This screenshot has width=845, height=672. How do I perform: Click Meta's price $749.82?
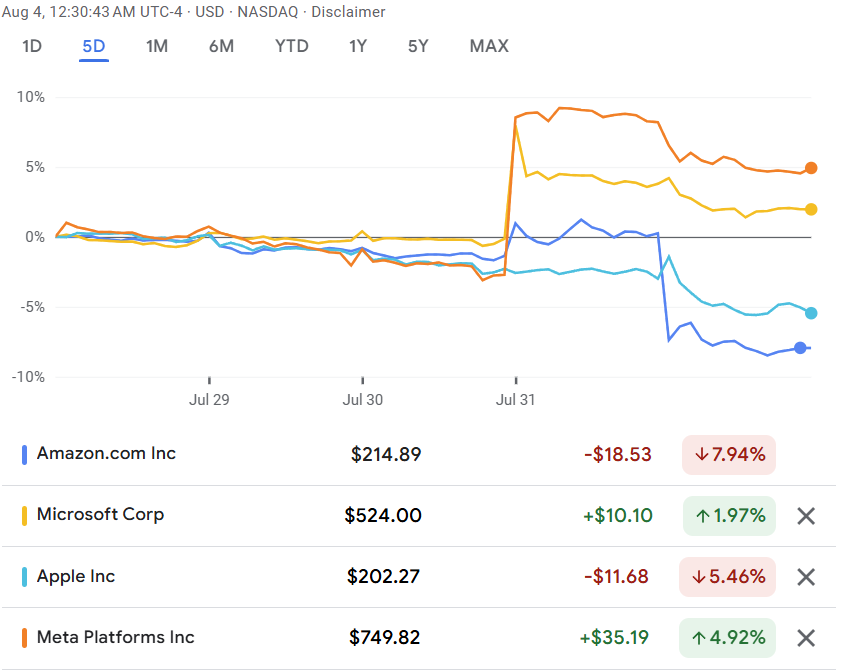[384, 638]
